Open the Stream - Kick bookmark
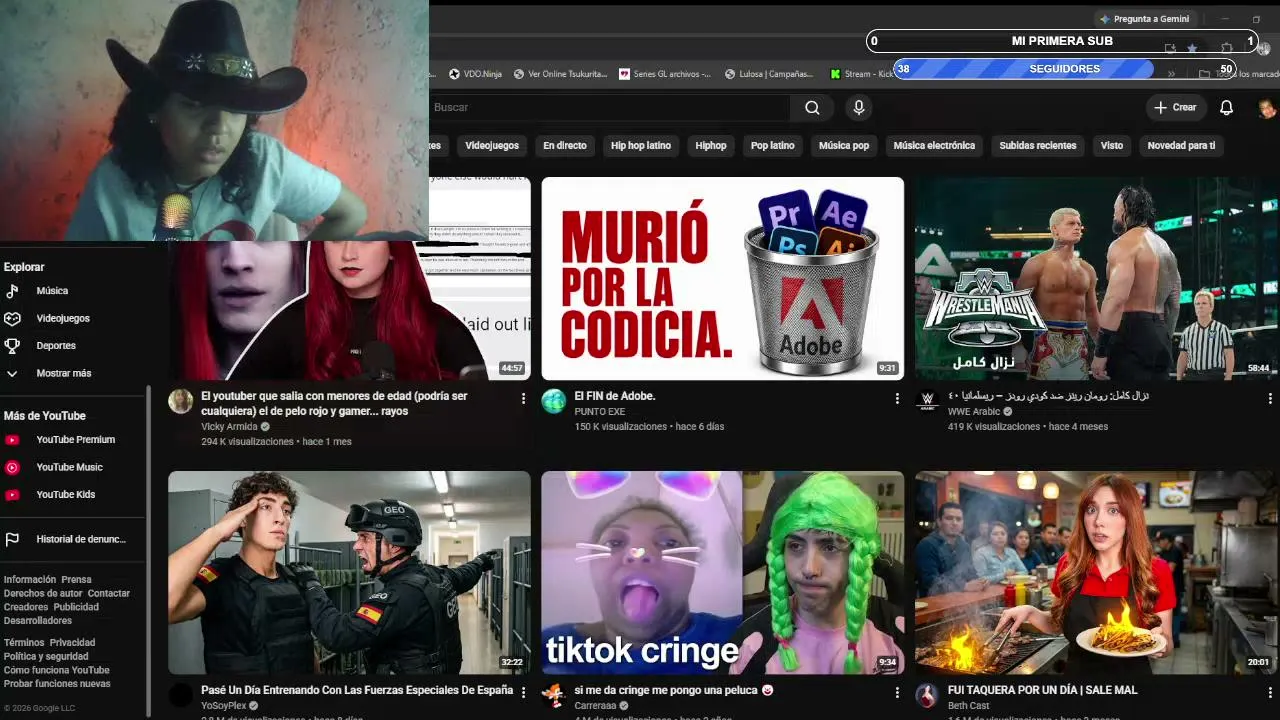1280x720 pixels. (862, 74)
